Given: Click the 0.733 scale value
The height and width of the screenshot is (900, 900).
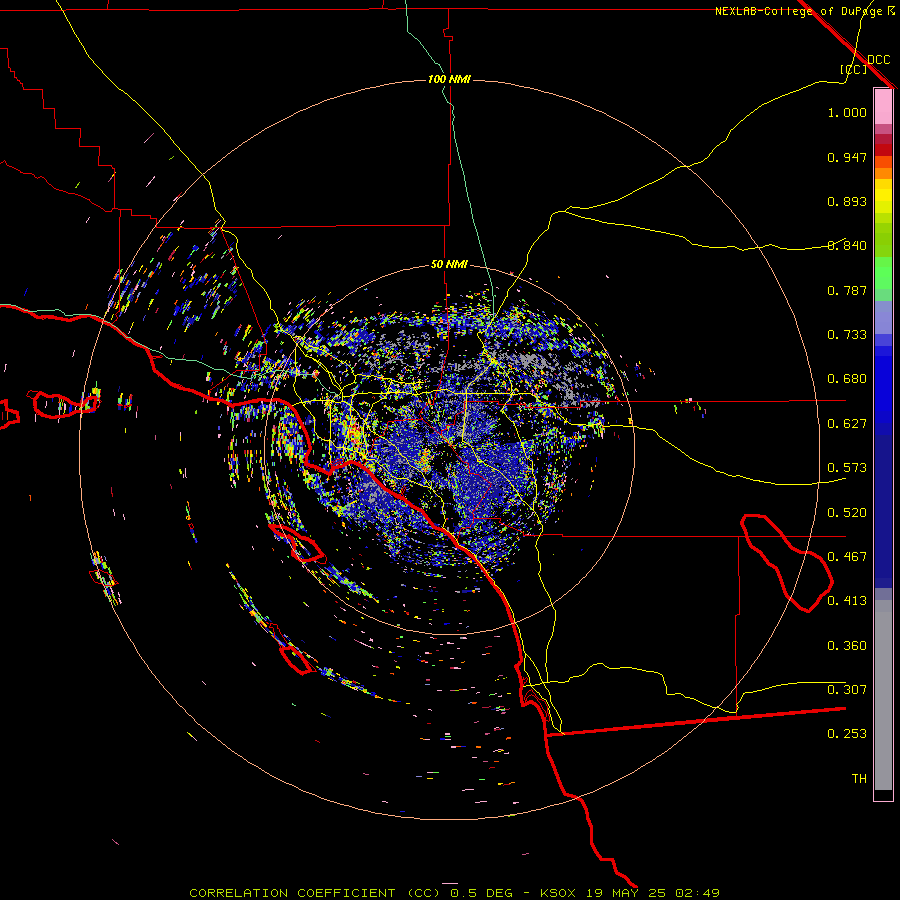Looking at the screenshot, I should [x=847, y=335].
